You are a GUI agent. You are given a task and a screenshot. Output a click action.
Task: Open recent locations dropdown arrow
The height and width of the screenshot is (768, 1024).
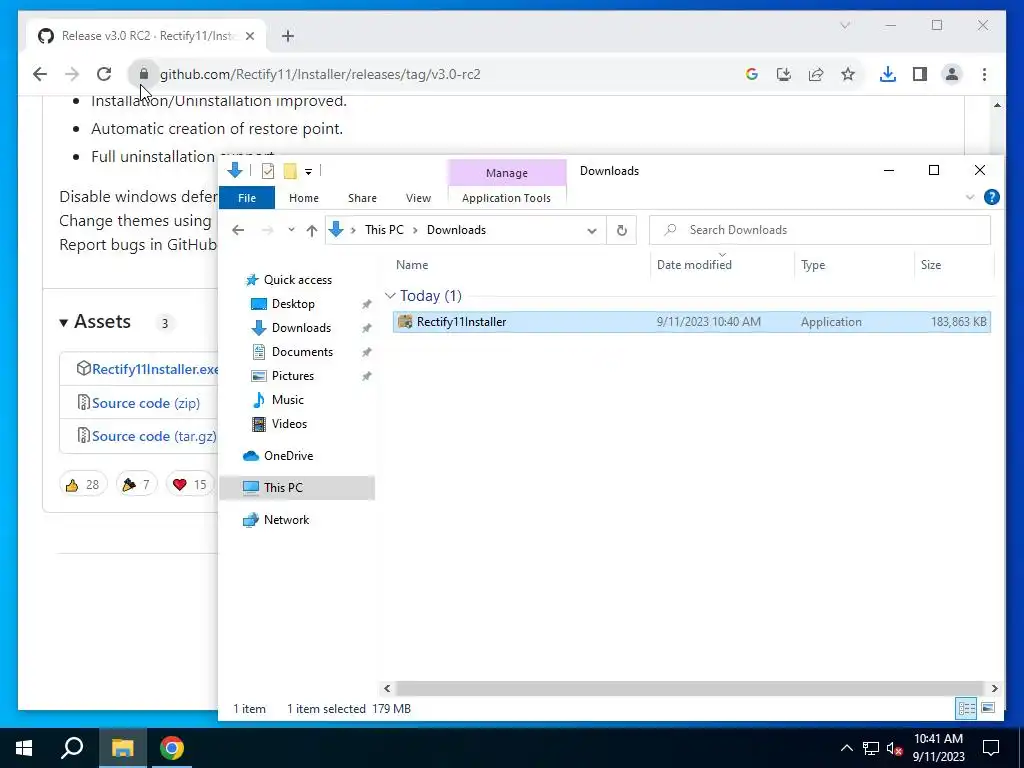pos(291,230)
